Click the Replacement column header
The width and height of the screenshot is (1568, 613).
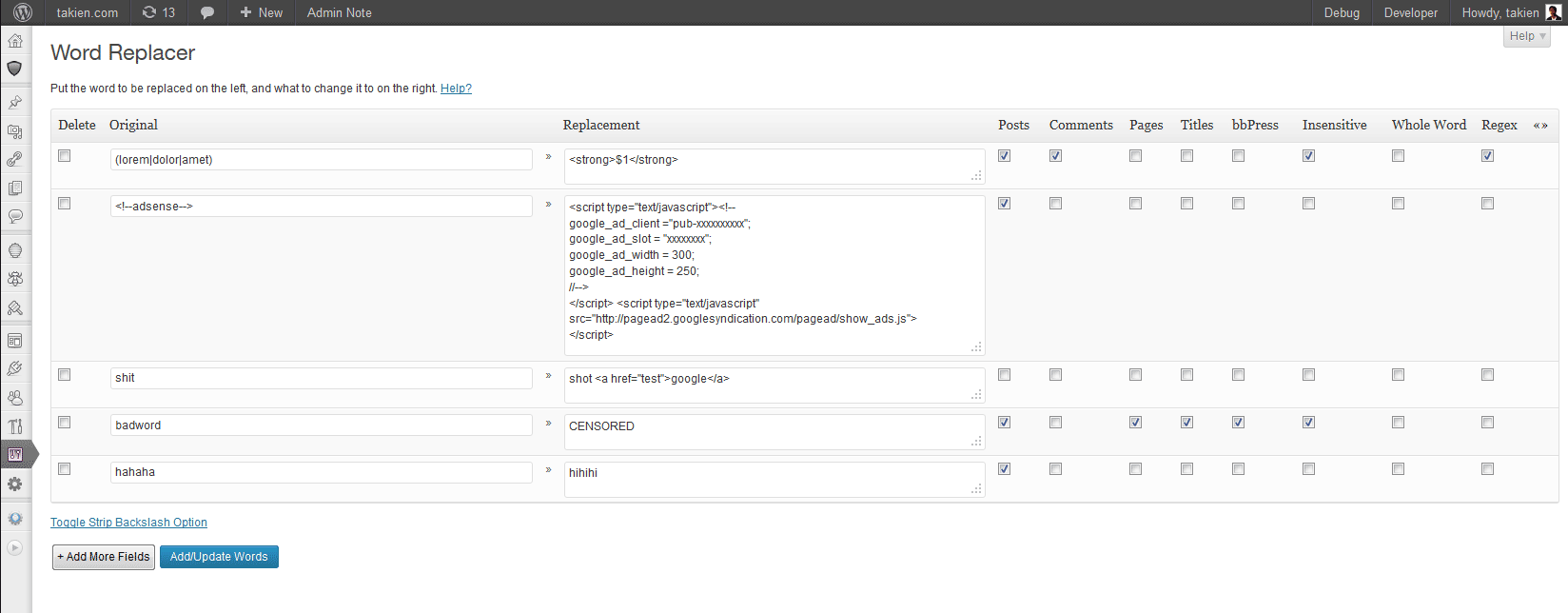[x=601, y=125]
